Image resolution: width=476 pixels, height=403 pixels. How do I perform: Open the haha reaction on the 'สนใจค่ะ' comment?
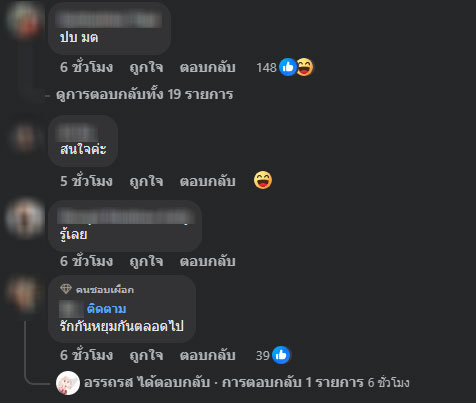[x=263, y=180]
